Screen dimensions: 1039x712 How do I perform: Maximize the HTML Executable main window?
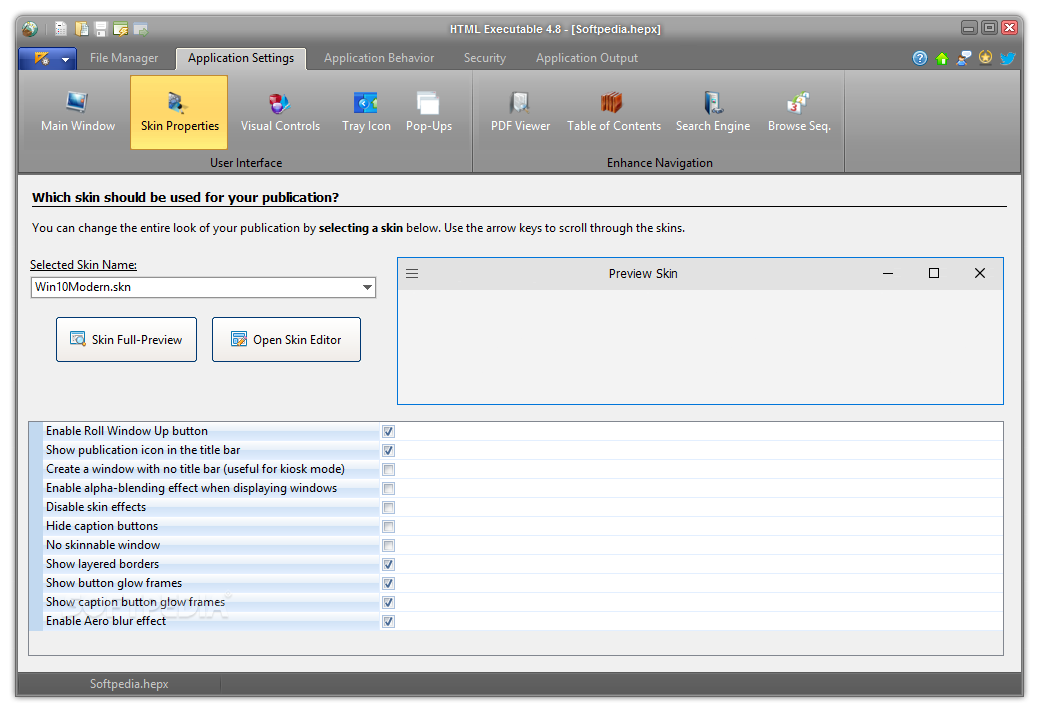tap(989, 28)
